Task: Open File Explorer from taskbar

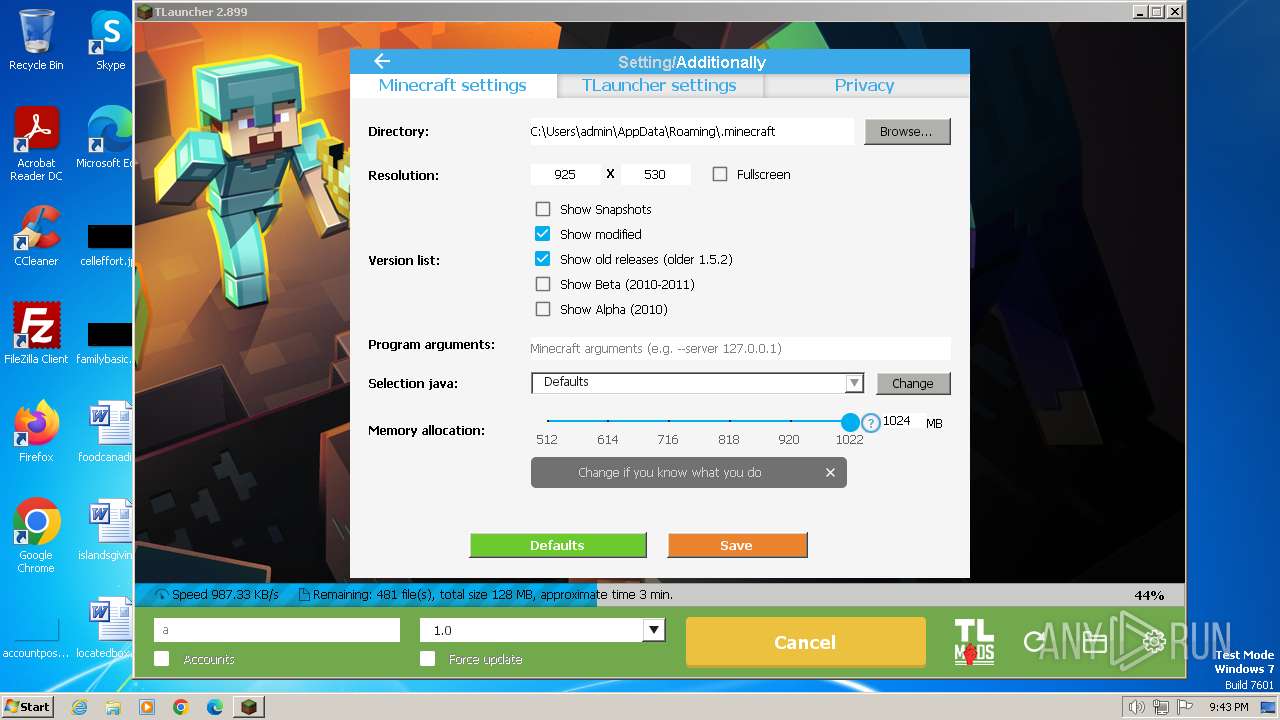Action: click(113, 707)
